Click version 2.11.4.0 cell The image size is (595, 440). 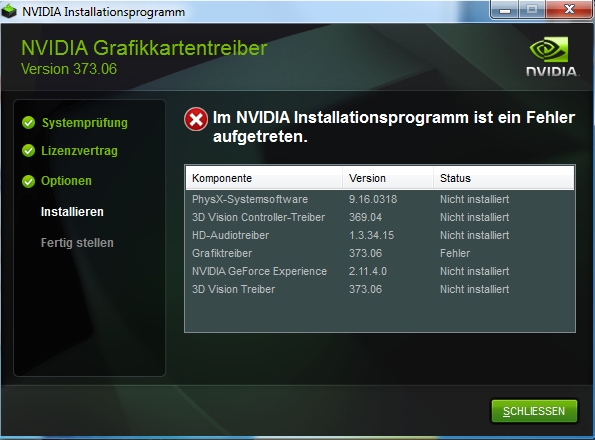[368, 271]
